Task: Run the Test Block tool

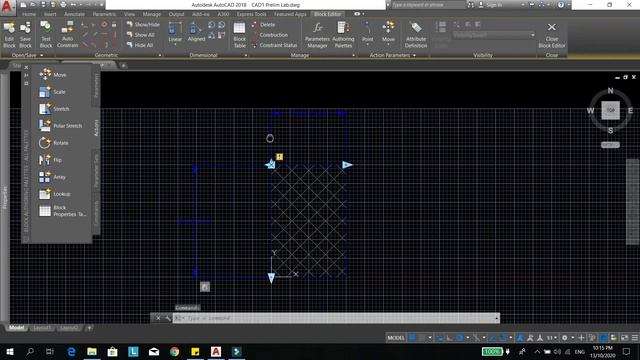Action: pos(46,34)
